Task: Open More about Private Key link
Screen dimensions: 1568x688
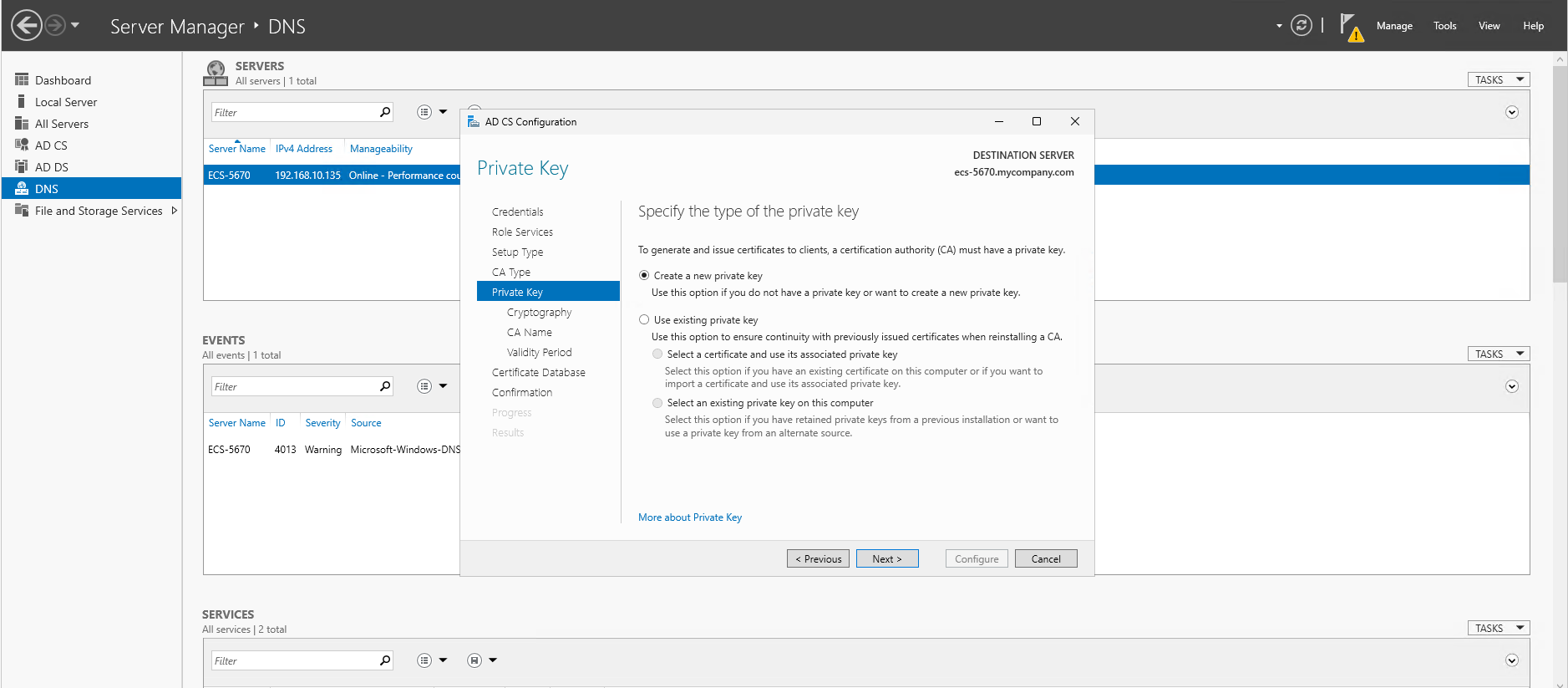Action: click(x=689, y=517)
